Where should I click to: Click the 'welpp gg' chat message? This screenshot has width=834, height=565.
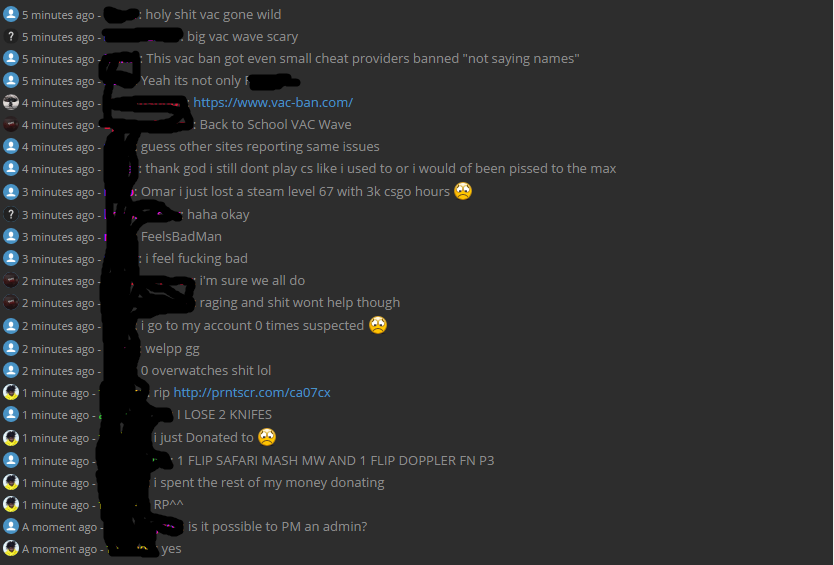(172, 349)
